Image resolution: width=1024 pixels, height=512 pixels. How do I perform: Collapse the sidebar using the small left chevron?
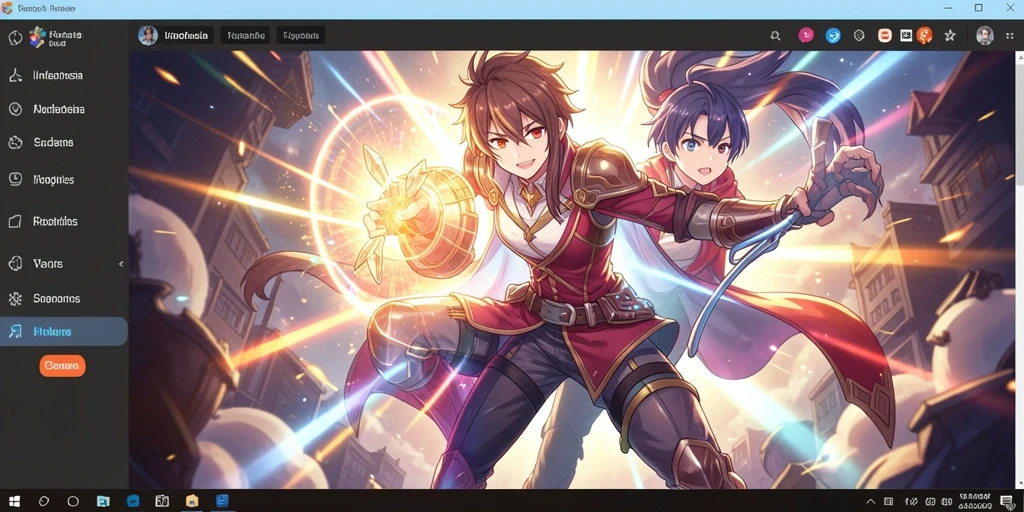coord(121,264)
